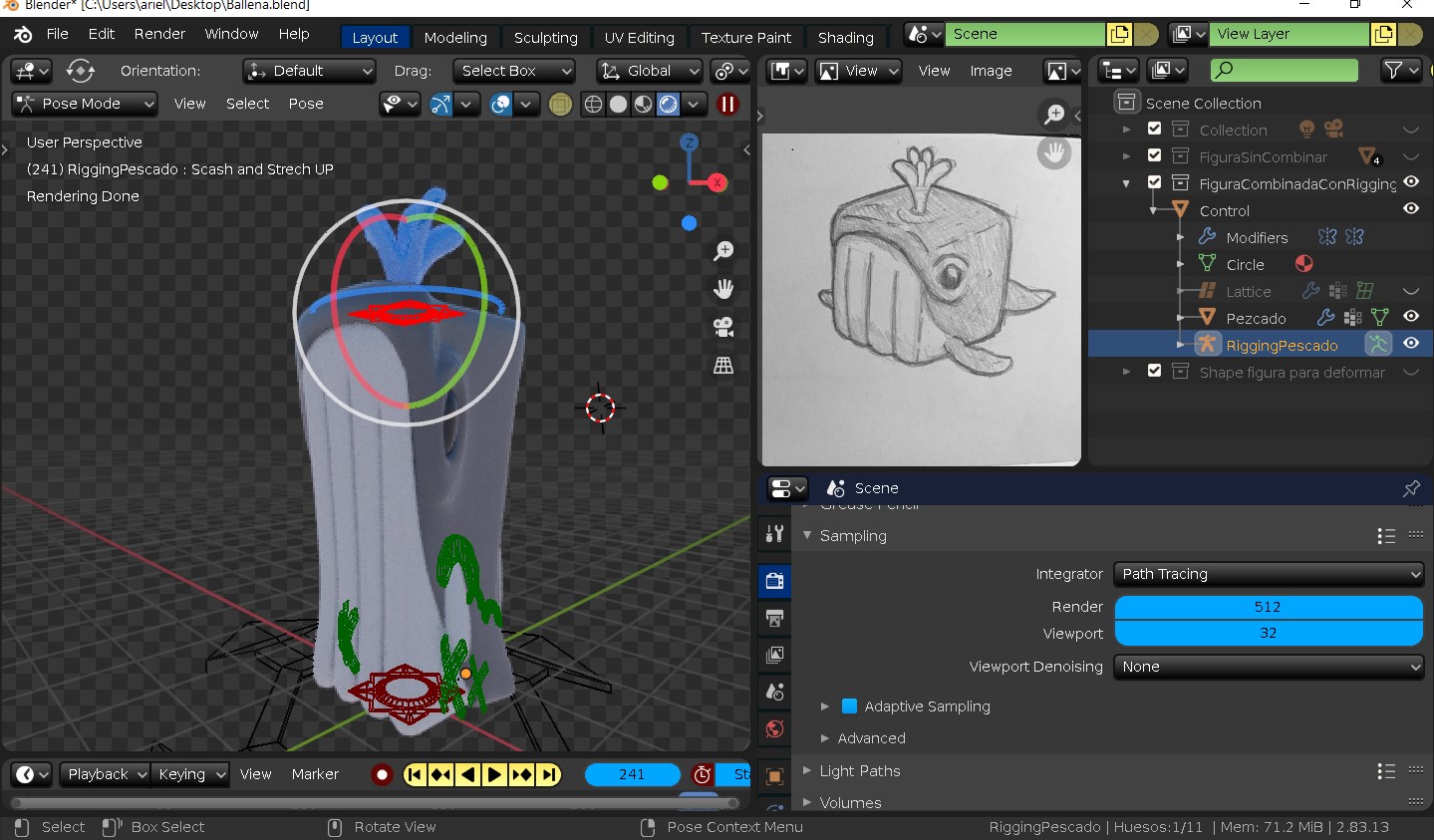The height and width of the screenshot is (840, 1434).
Task: Open the Render properties tab icon
Action: (774, 581)
